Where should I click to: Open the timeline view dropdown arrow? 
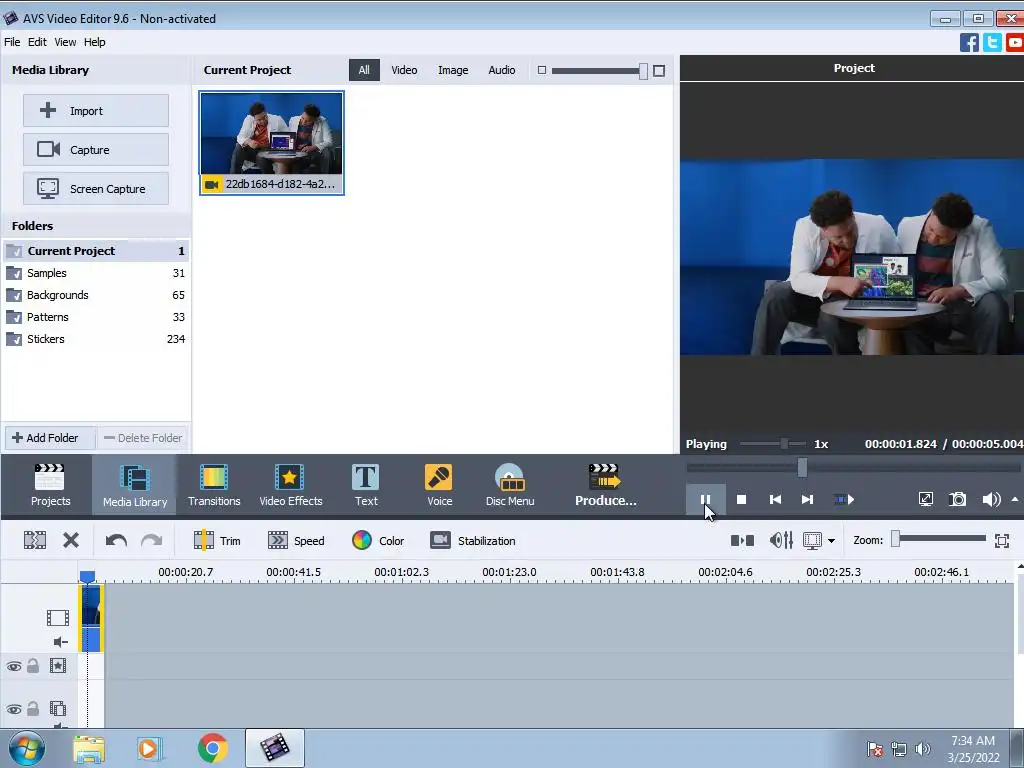coord(831,541)
